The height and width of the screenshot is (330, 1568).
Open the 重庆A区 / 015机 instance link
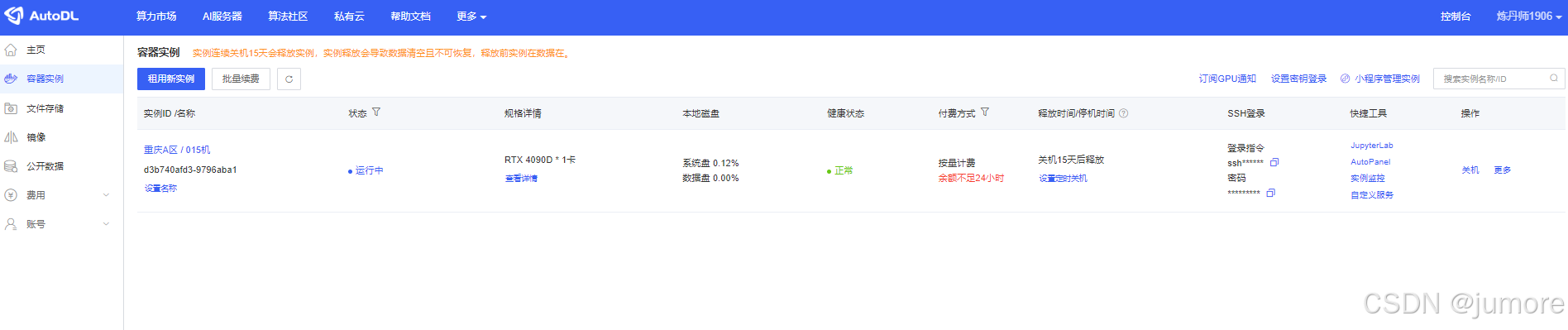coord(177,150)
